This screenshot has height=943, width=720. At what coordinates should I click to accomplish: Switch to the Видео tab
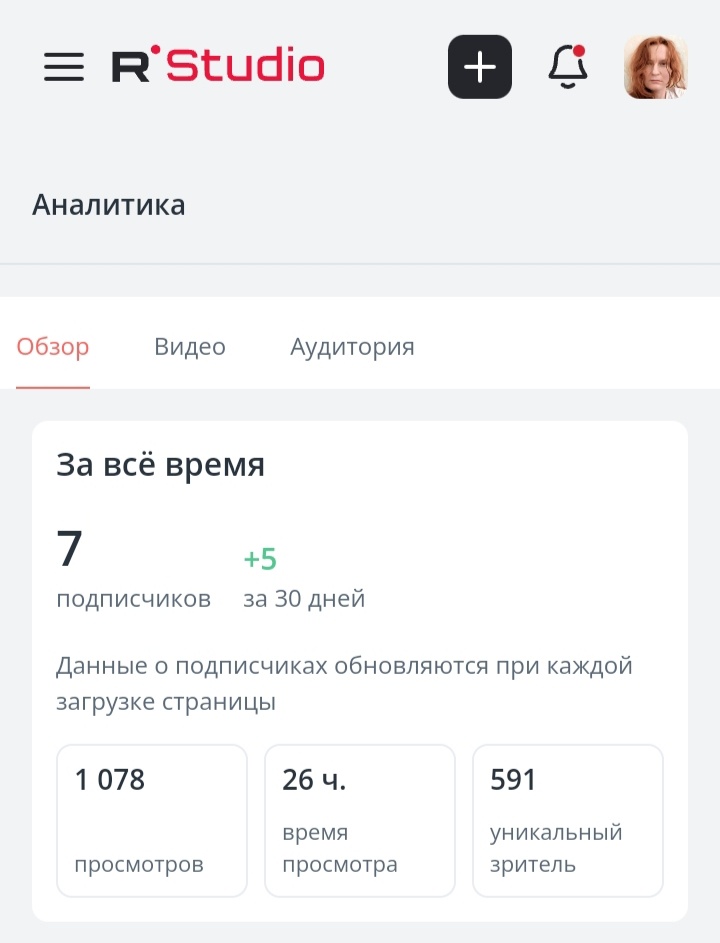(x=189, y=347)
